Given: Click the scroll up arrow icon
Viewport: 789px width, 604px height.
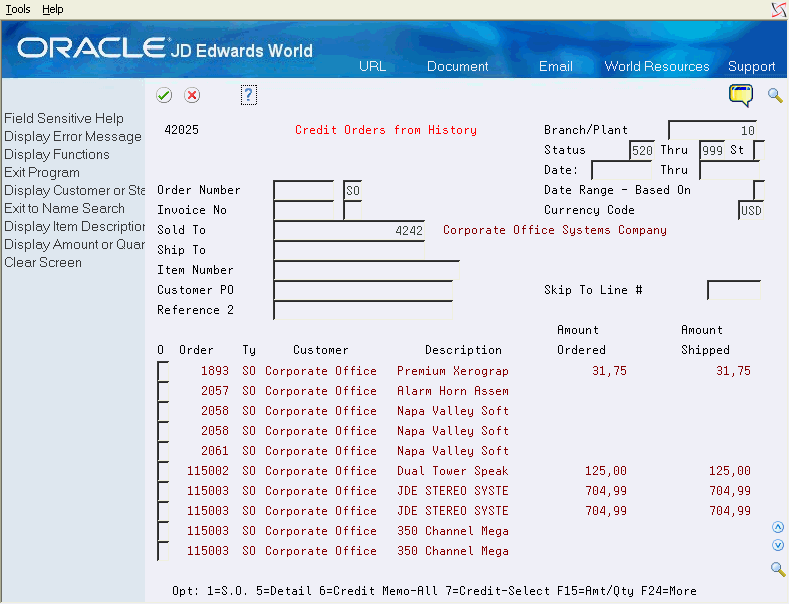Looking at the screenshot, I should pyautogui.click(x=778, y=527).
